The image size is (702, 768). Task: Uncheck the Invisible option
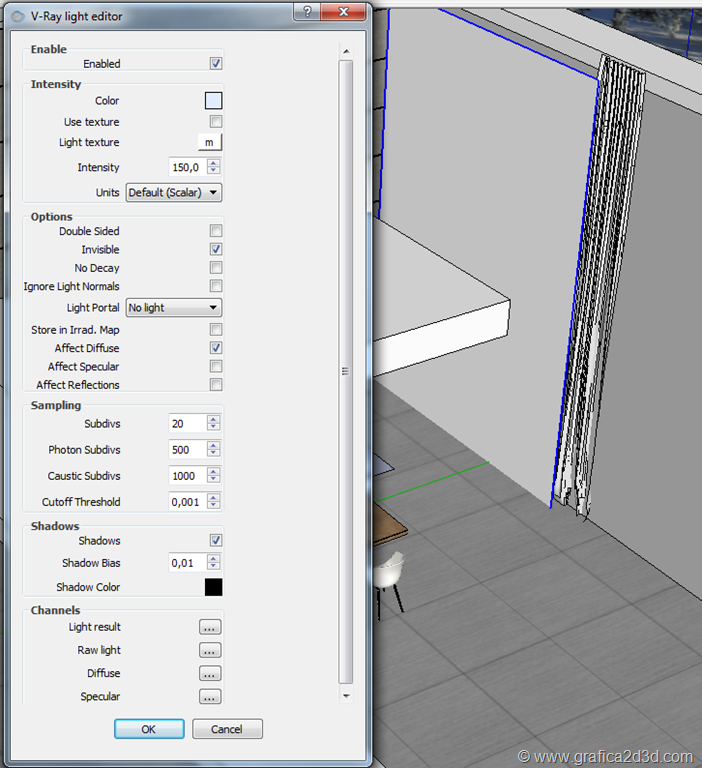(x=216, y=249)
